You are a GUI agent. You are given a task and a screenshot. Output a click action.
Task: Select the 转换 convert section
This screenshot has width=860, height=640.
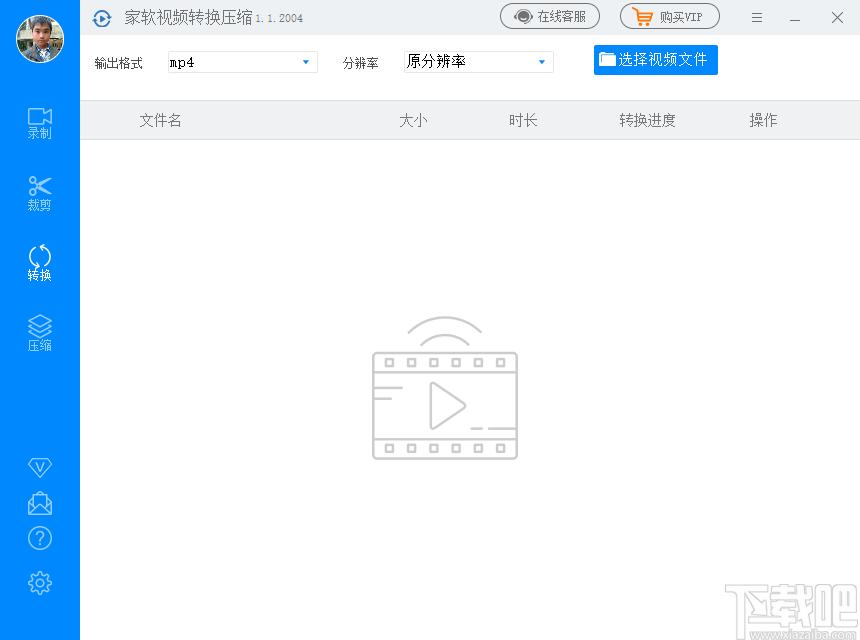coord(39,263)
